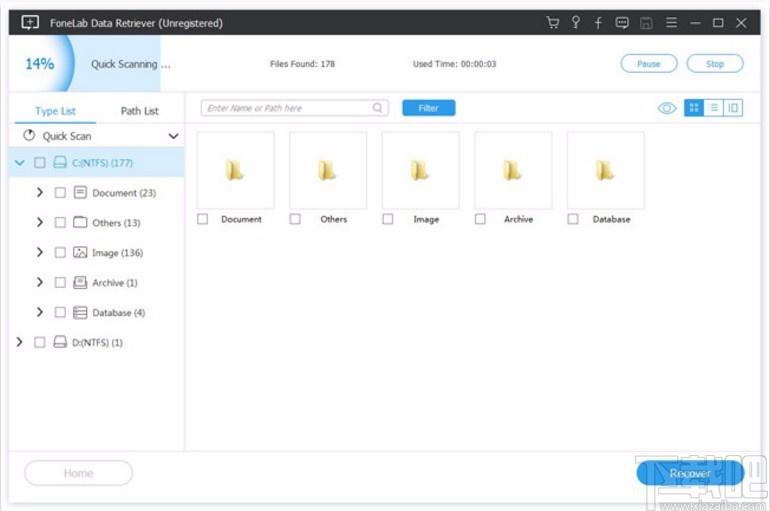
Task: Open the Document folder thumbnail
Action: point(235,170)
